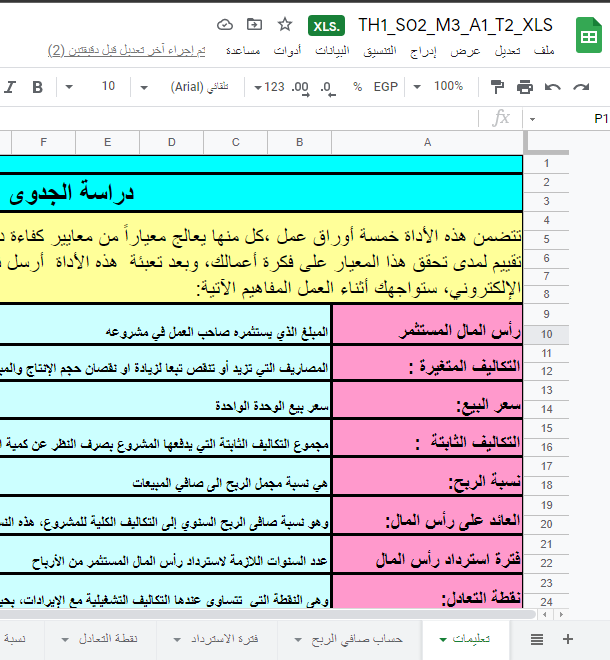
Task: Open the Google Sheets home icon
Action: [x=583, y=38]
